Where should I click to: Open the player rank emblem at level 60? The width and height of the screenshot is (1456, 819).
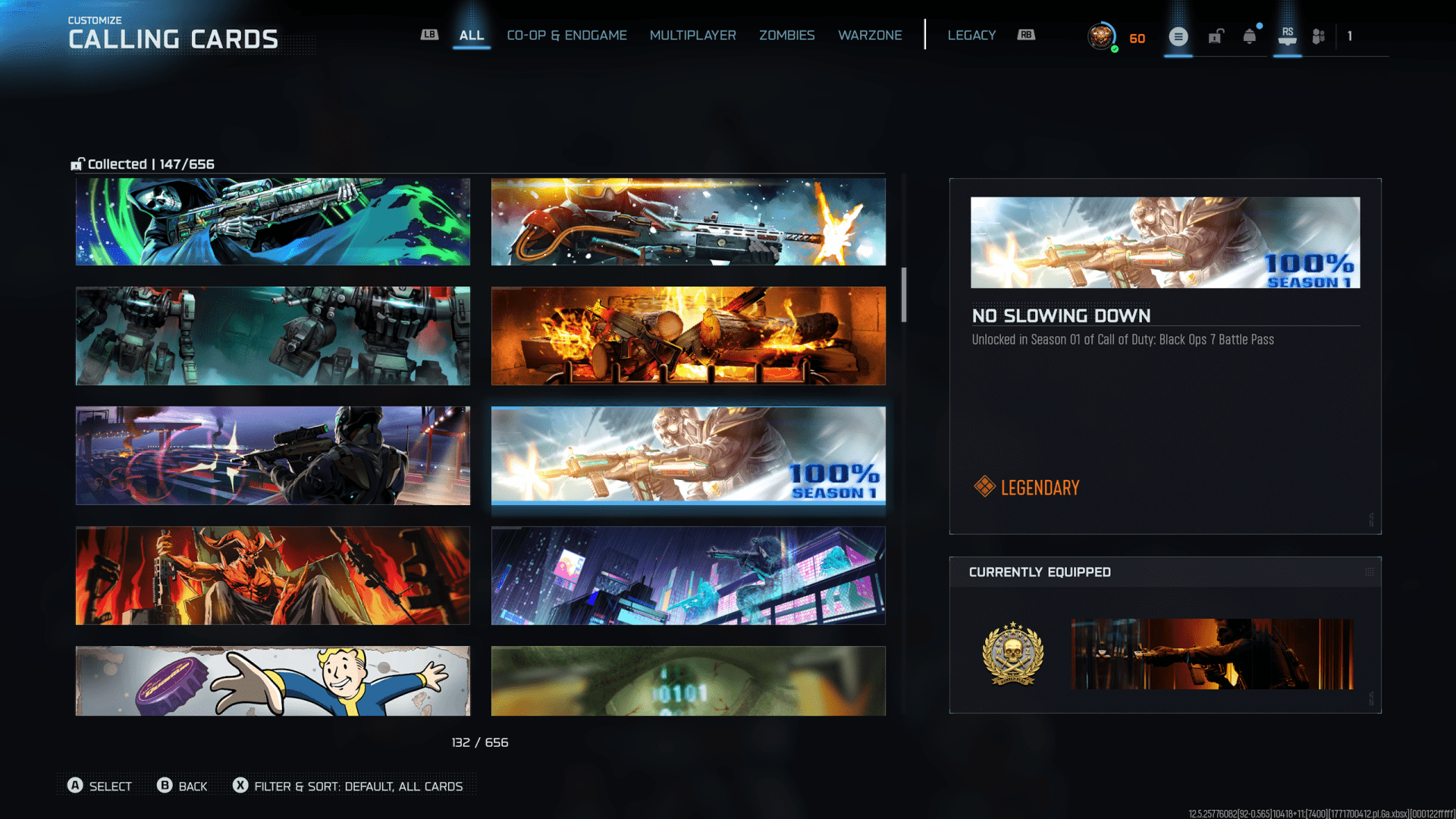pos(1101,36)
